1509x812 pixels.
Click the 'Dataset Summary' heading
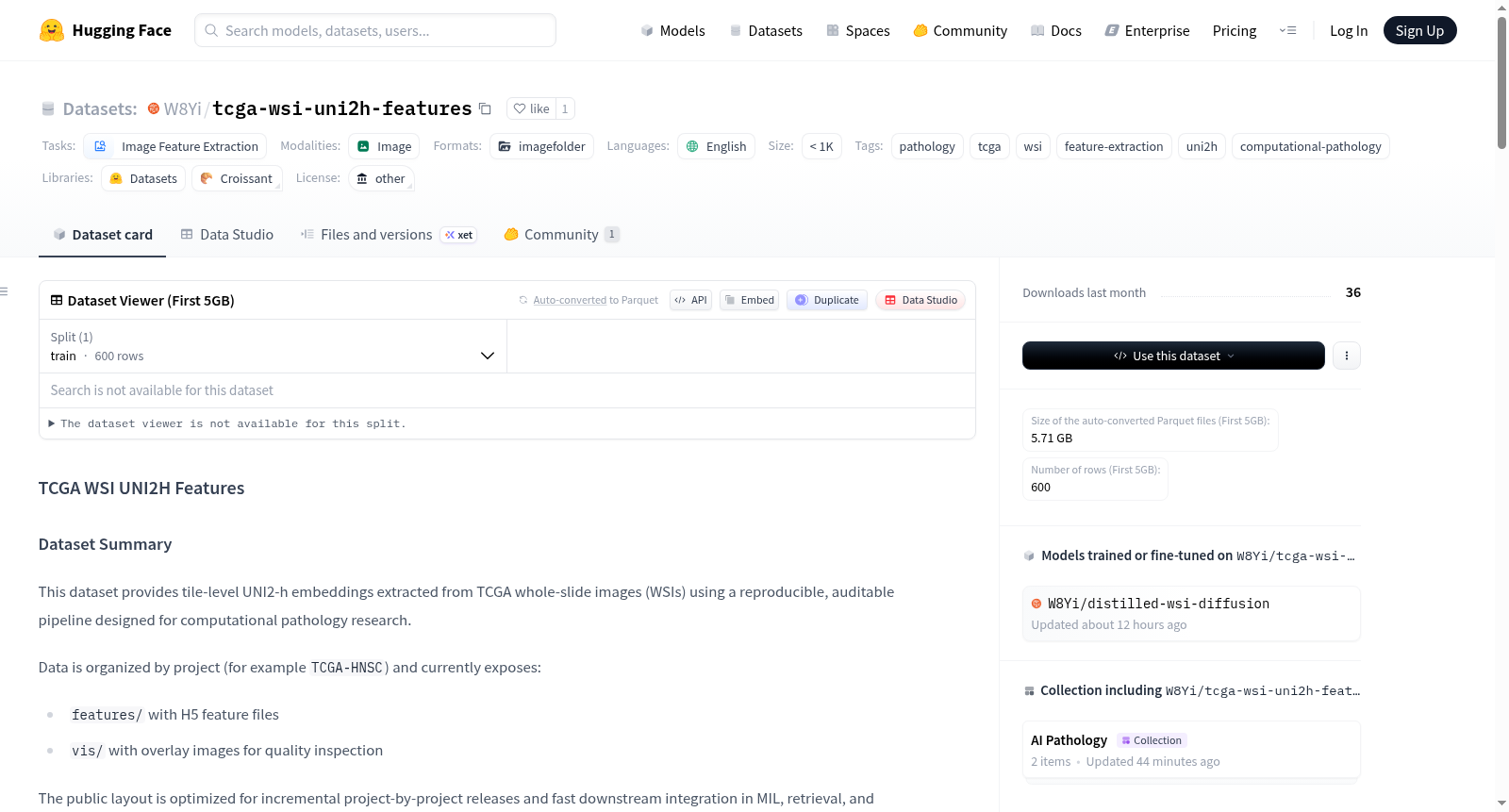click(x=105, y=544)
